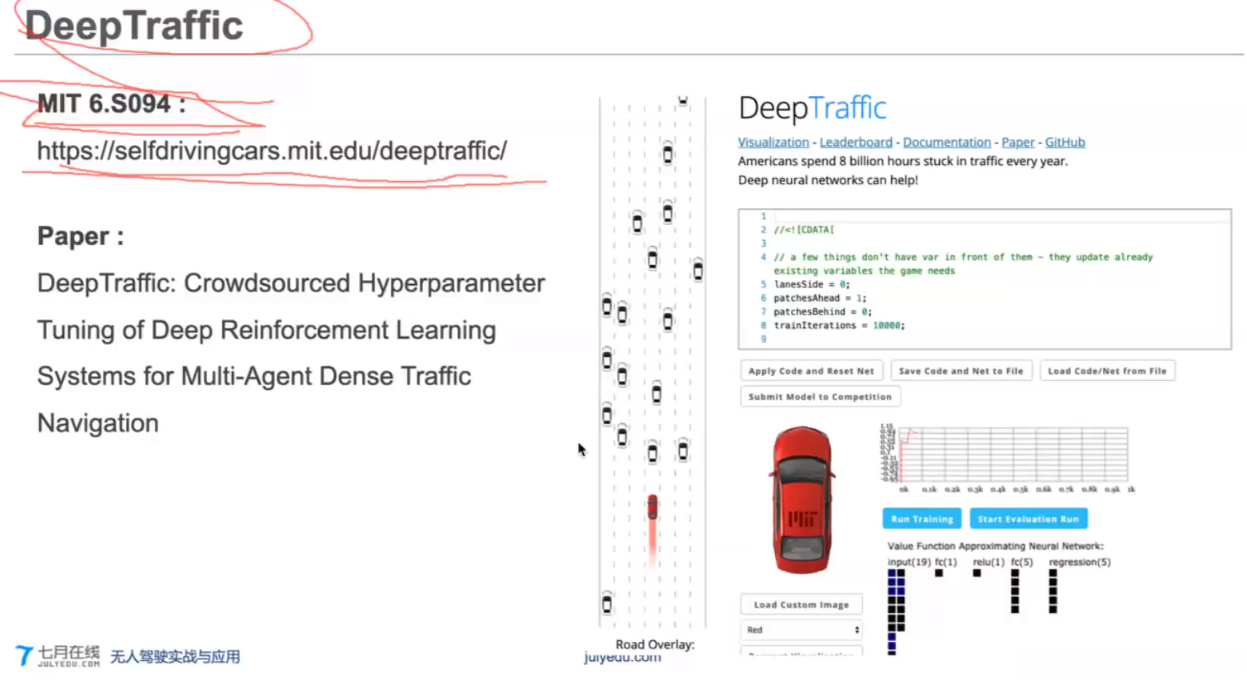Click the Paper heading on slide
The image size is (1247, 684).
point(80,237)
